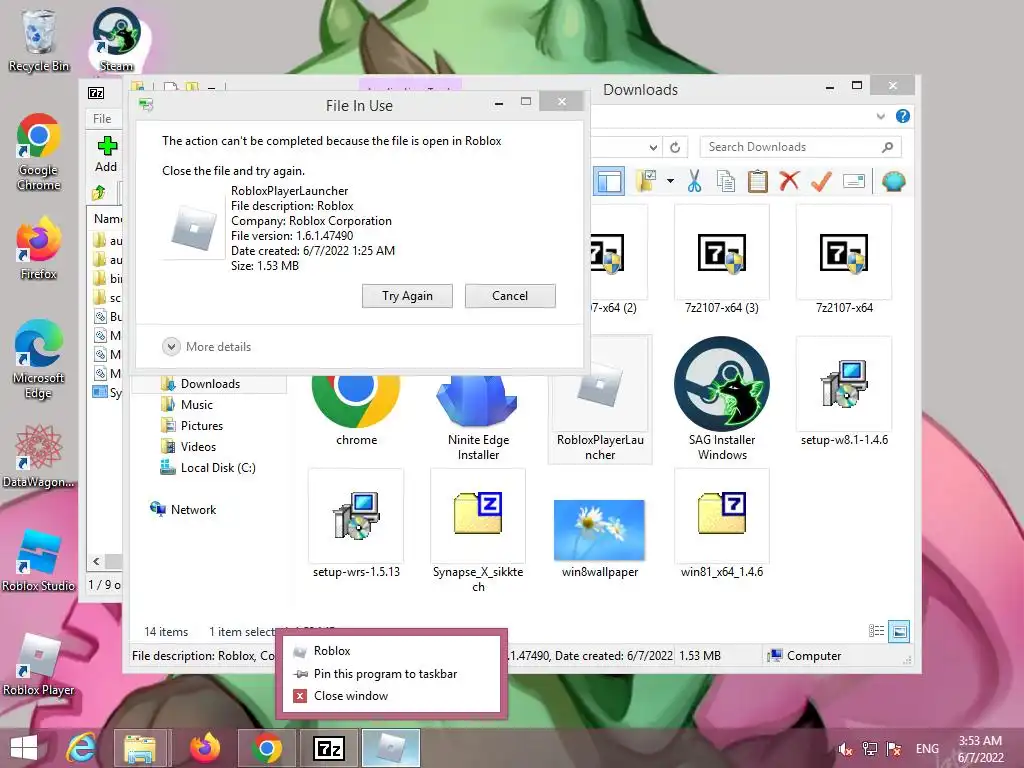
Task: Open File Explorer from the taskbar
Action: pos(141,748)
